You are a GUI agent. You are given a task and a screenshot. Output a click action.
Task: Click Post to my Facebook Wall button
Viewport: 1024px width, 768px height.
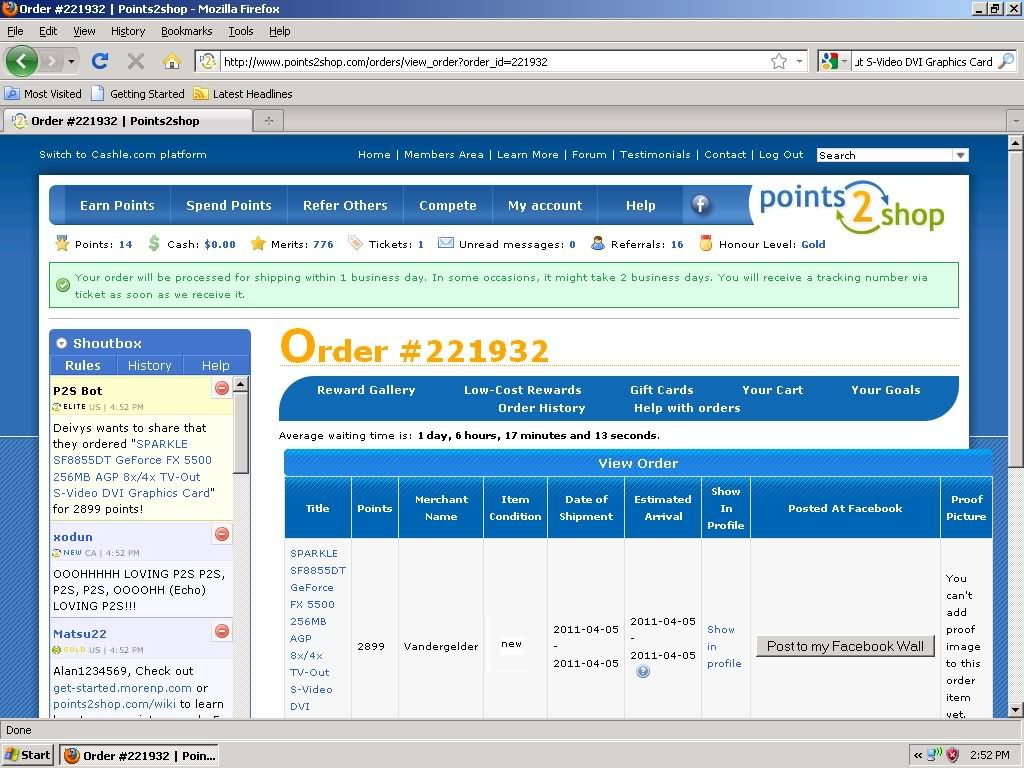pos(845,647)
